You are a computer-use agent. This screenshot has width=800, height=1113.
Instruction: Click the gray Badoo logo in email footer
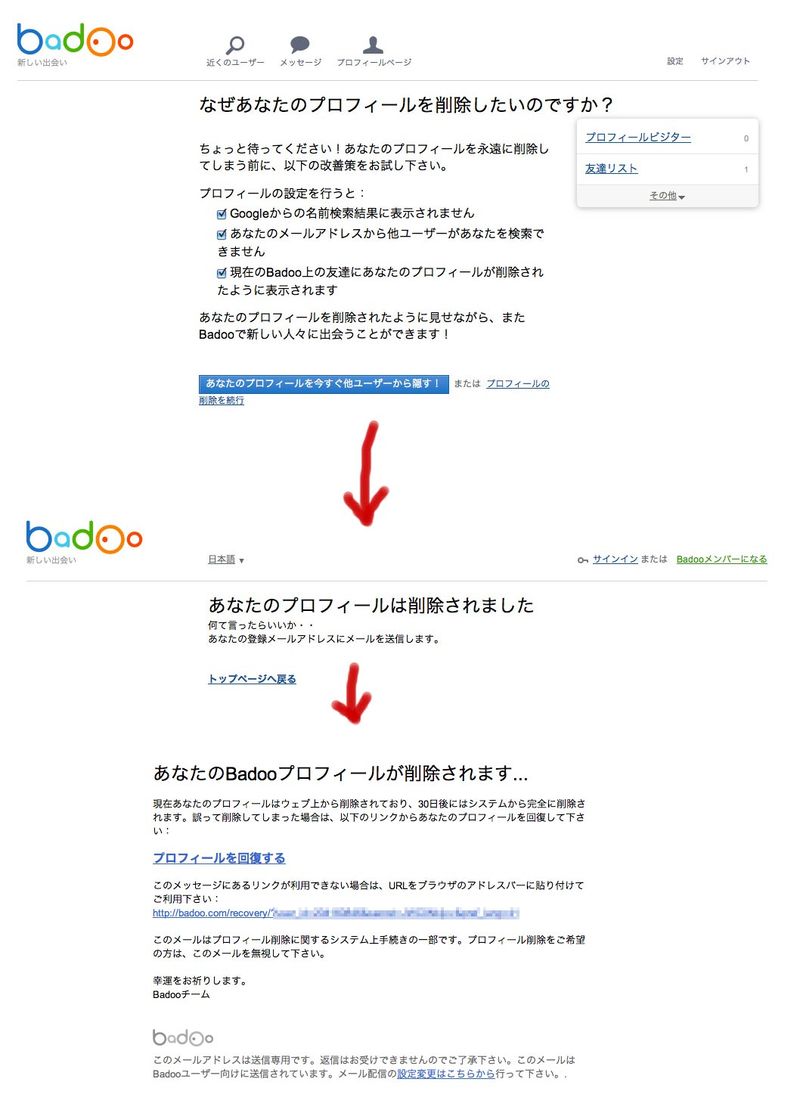(x=182, y=1038)
